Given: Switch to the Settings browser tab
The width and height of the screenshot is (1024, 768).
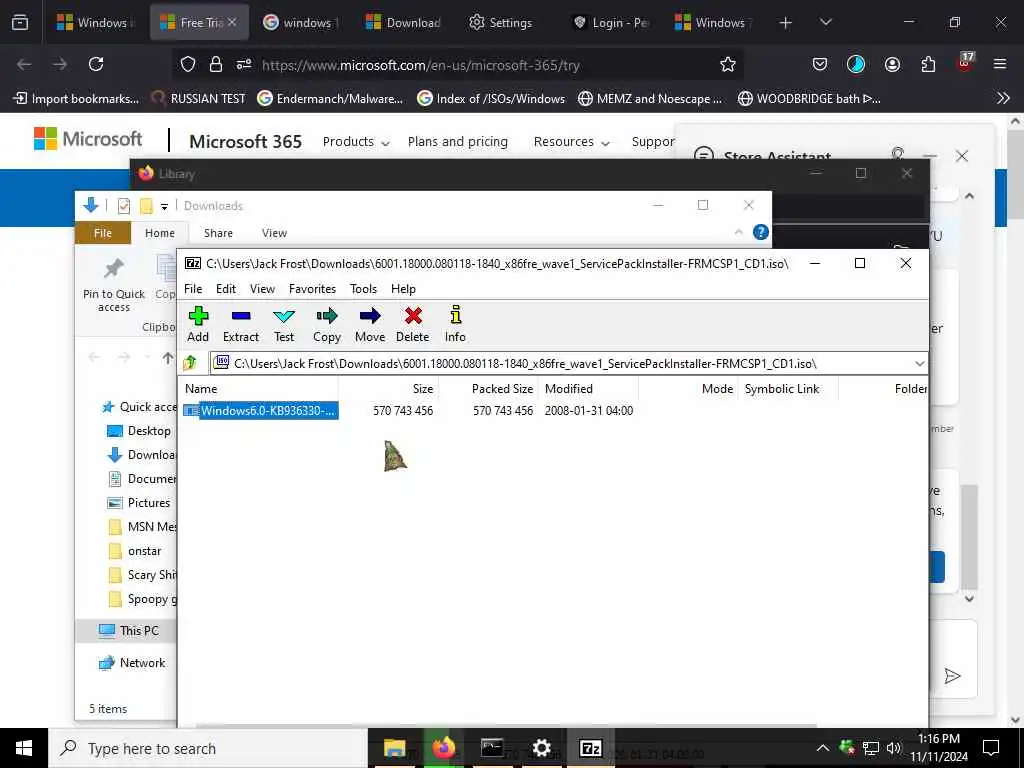Looking at the screenshot, I should click(502, 23).
